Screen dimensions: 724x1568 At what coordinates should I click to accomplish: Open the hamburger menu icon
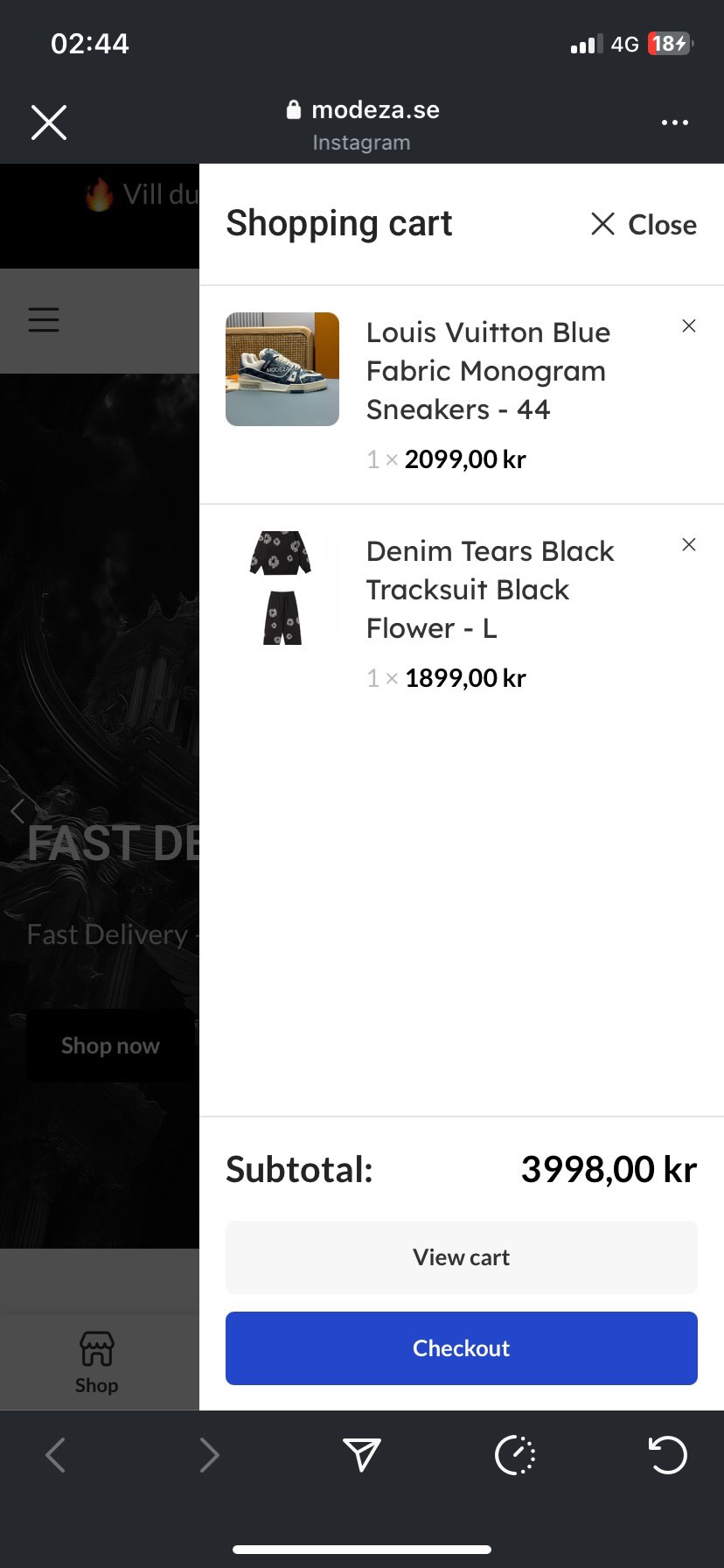[44, 320]
